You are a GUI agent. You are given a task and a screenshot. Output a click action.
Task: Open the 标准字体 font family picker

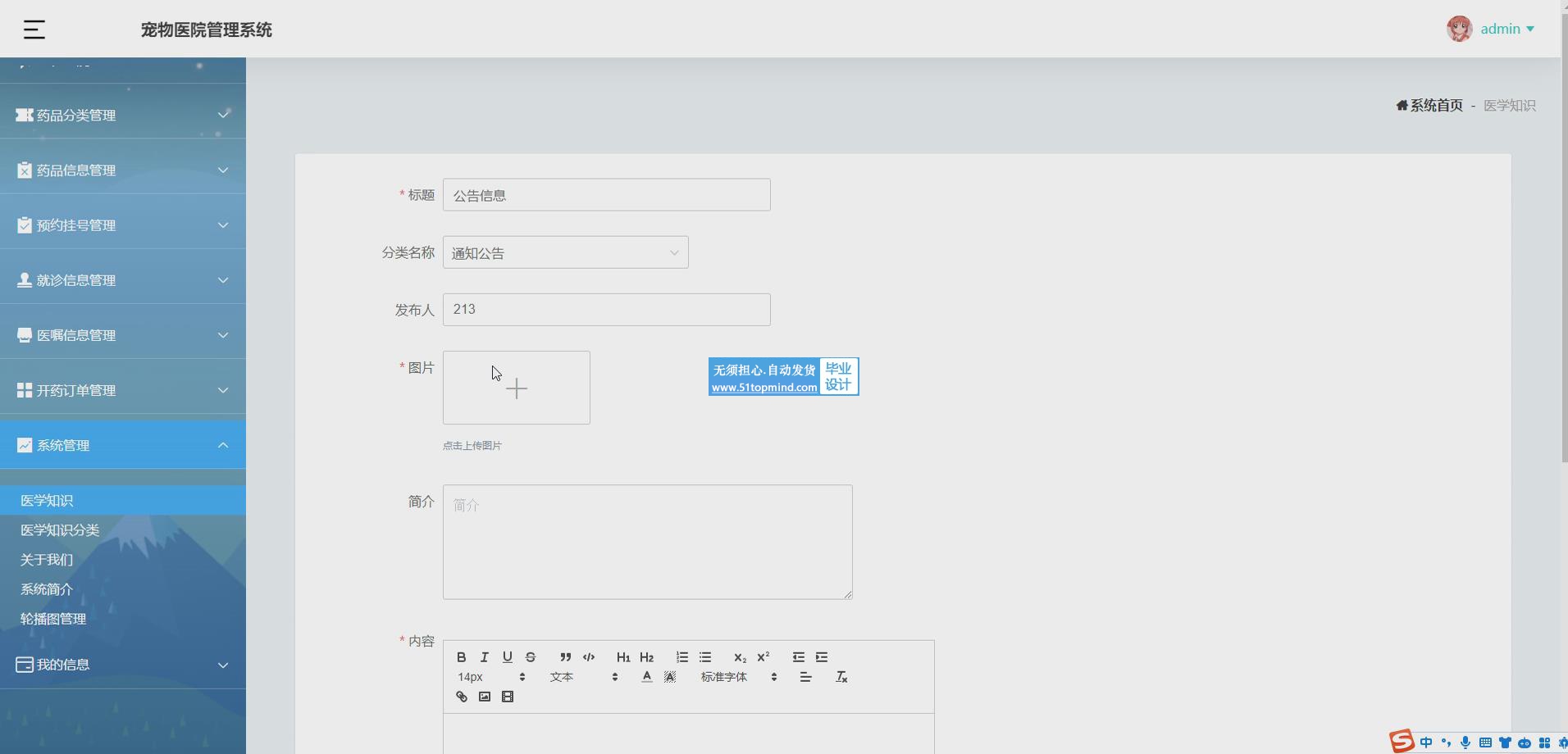tap(739, 677)
